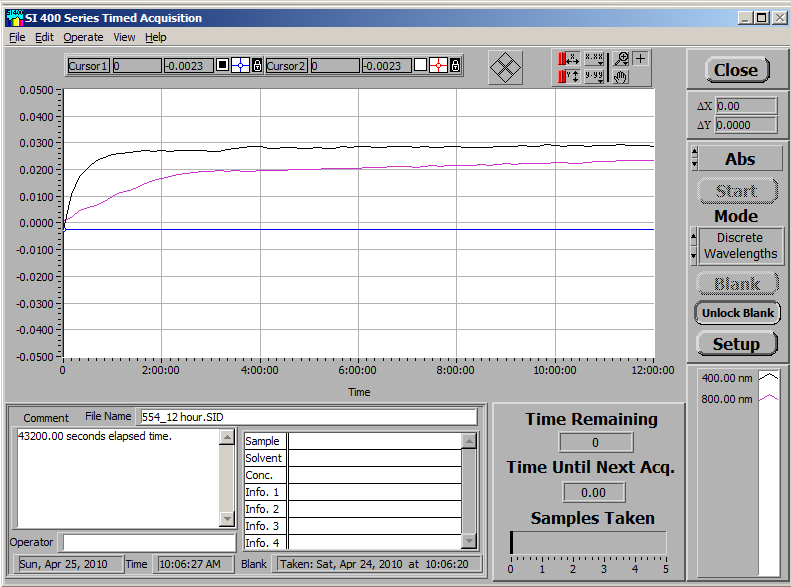Open Cursor1 crosshair style menu
This screenshot has height=587, width=791.
tap(240, 66)
